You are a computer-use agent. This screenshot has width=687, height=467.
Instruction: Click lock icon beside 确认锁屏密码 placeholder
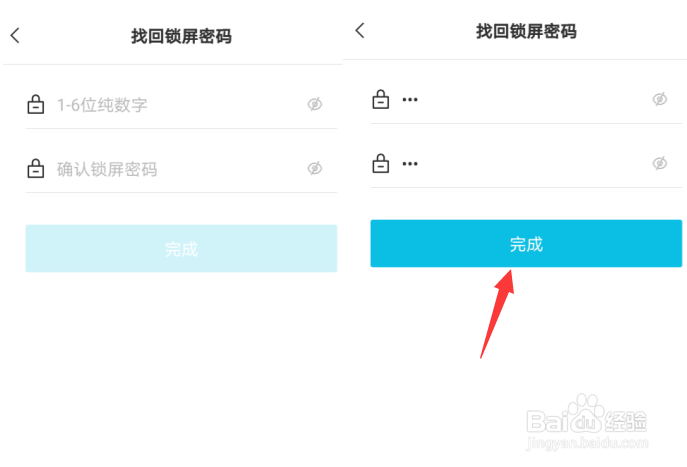pyautogui.click(x=35, y=168)
